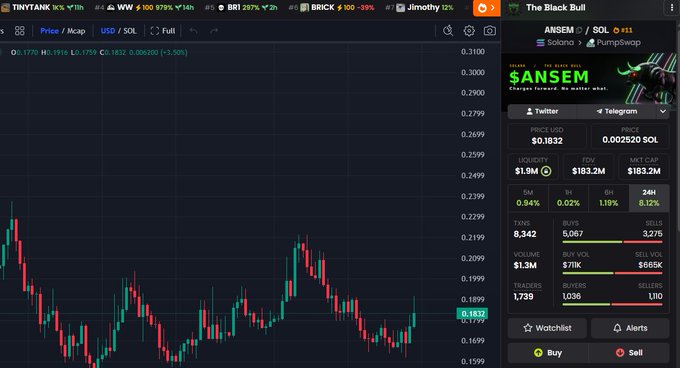Click the undo arrow in chart toolbar
This screenshot has width=680, height=368.
point(193,31)
